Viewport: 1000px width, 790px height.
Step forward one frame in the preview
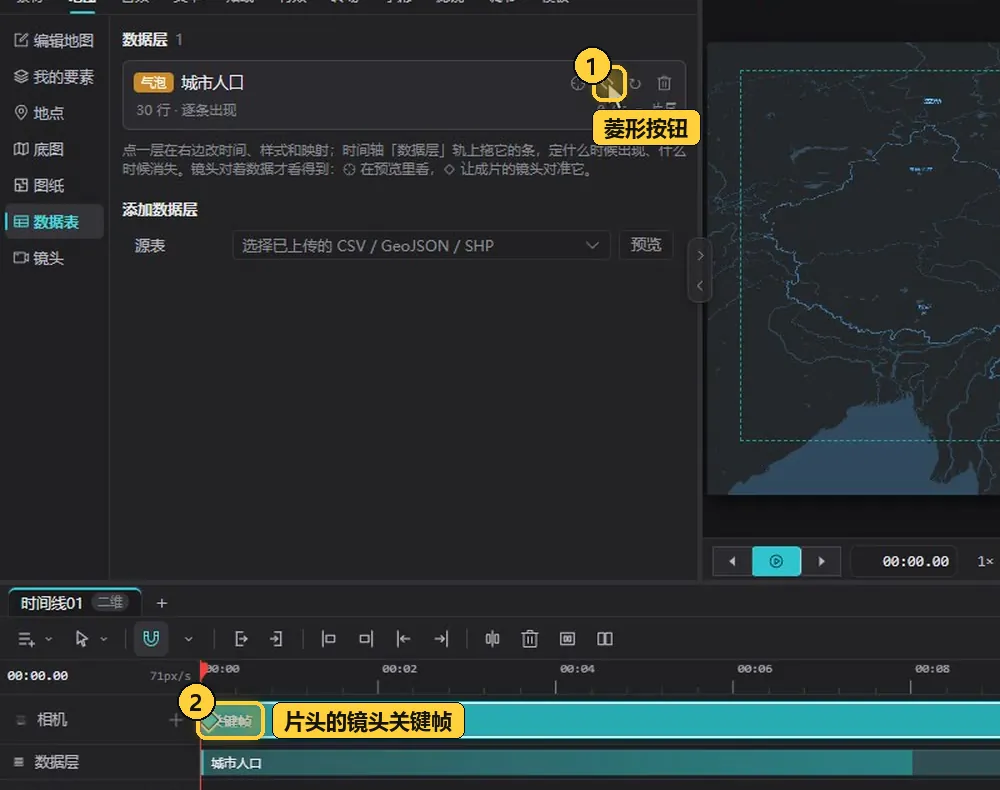pos(821,561)
